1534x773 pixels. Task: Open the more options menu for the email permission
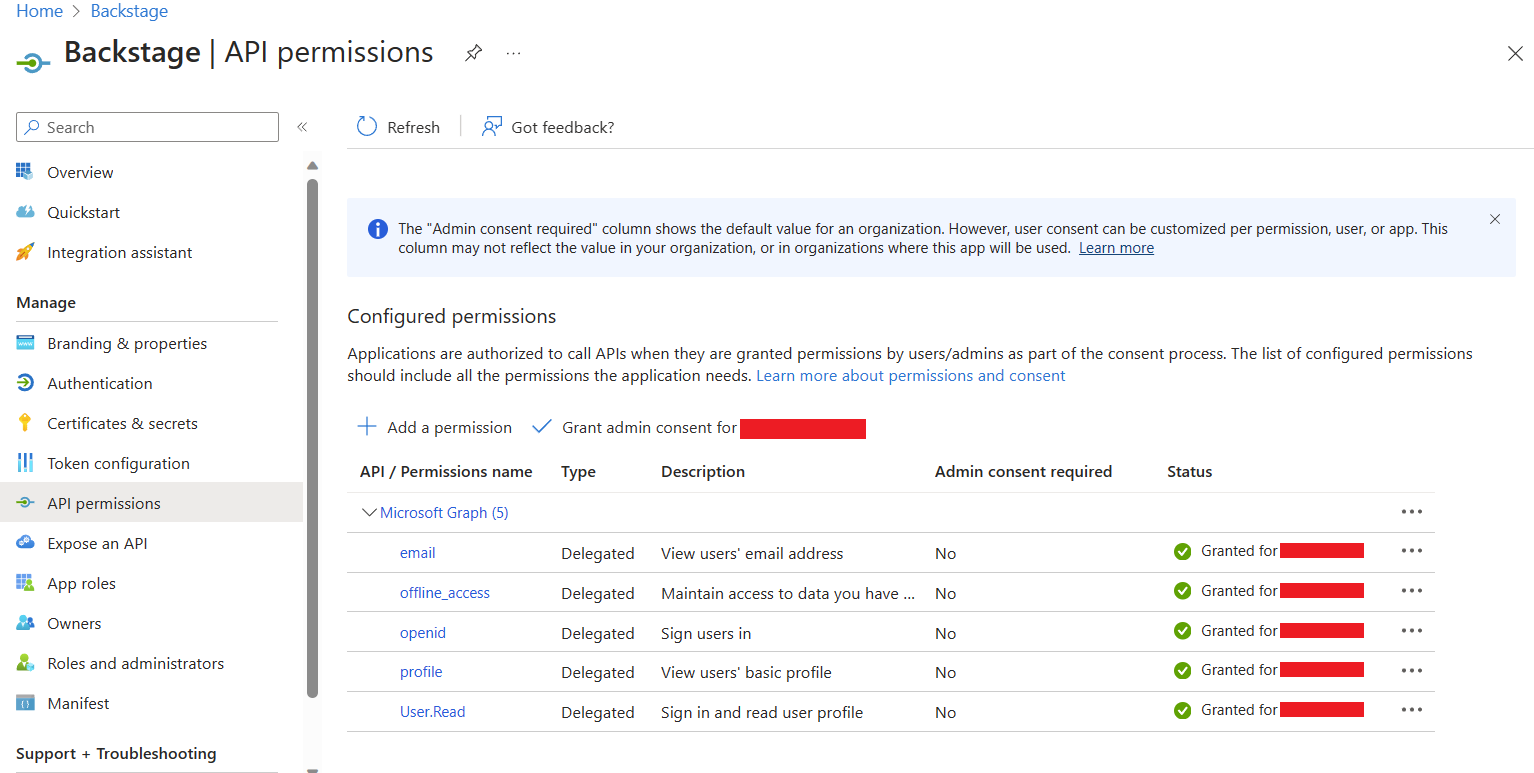1411,551
